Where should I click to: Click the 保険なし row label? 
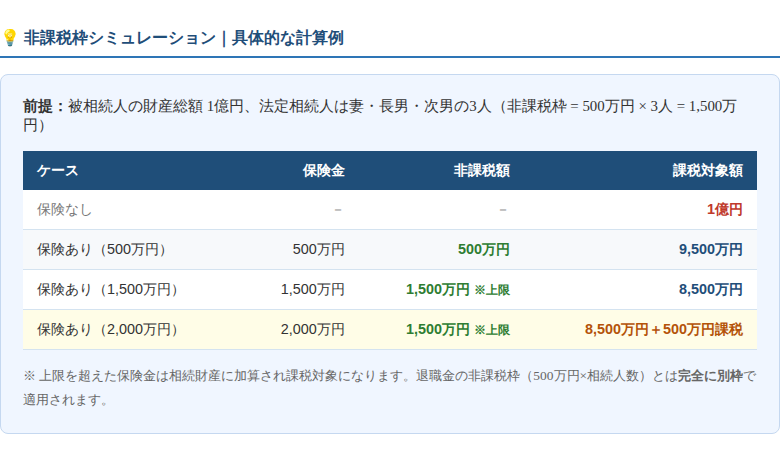65,210
